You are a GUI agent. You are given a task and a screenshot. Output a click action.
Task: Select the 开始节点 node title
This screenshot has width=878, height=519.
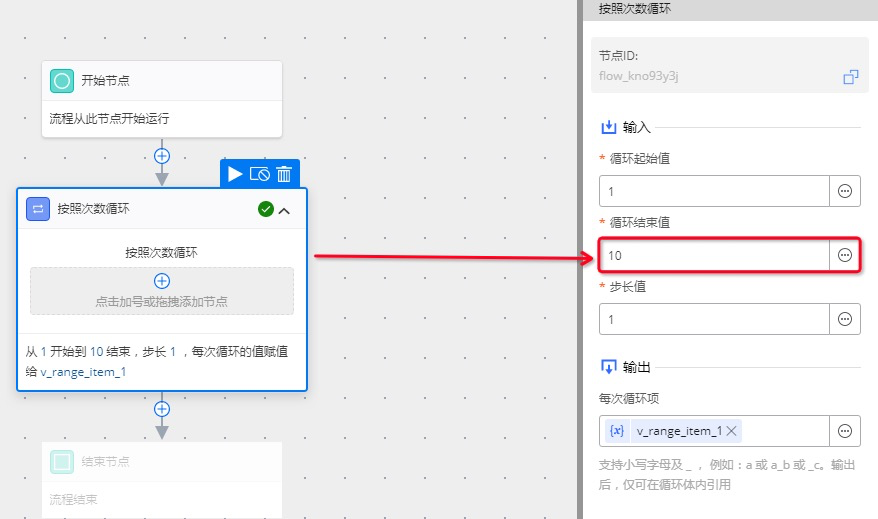(x=105, y=81)
